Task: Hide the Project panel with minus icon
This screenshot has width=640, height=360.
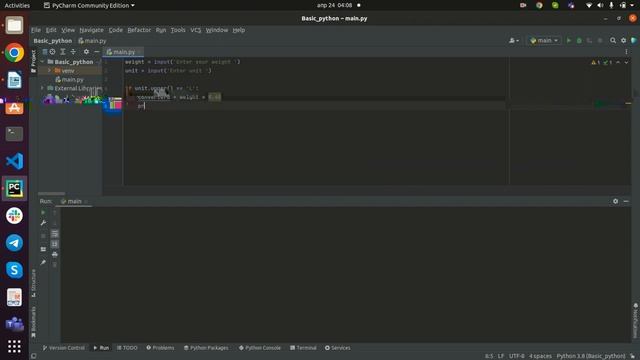Action: click(97, 52)
